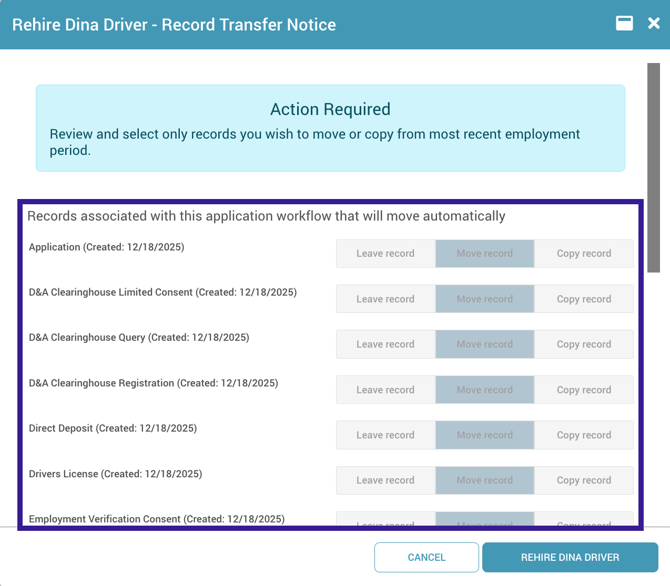
Task: Select Move record for Application
Action: [484, 253]
